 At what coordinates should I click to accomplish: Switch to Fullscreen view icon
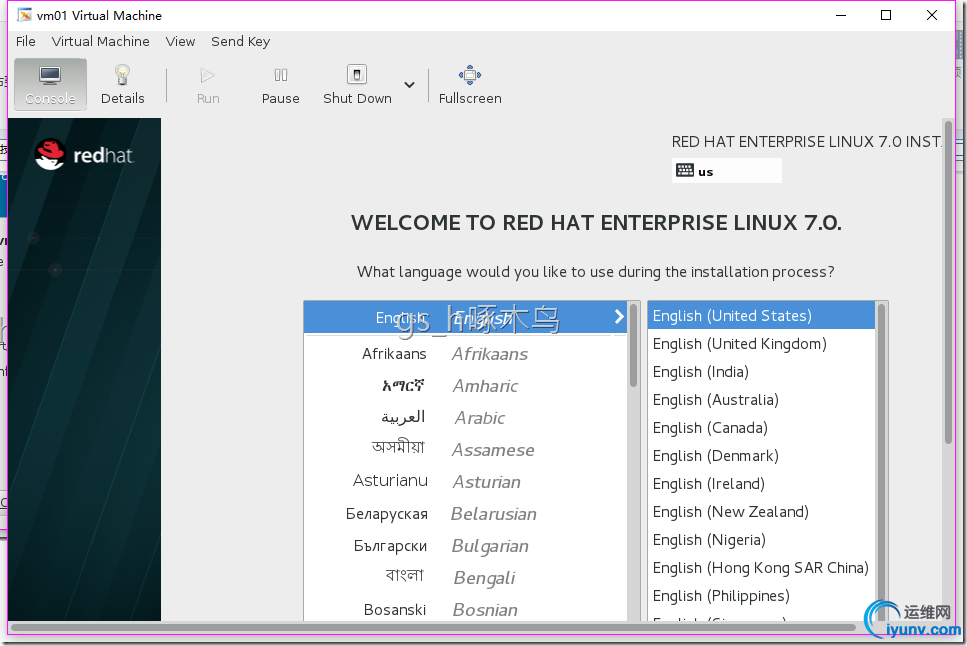pyautogui.click(x=470, y=76)
